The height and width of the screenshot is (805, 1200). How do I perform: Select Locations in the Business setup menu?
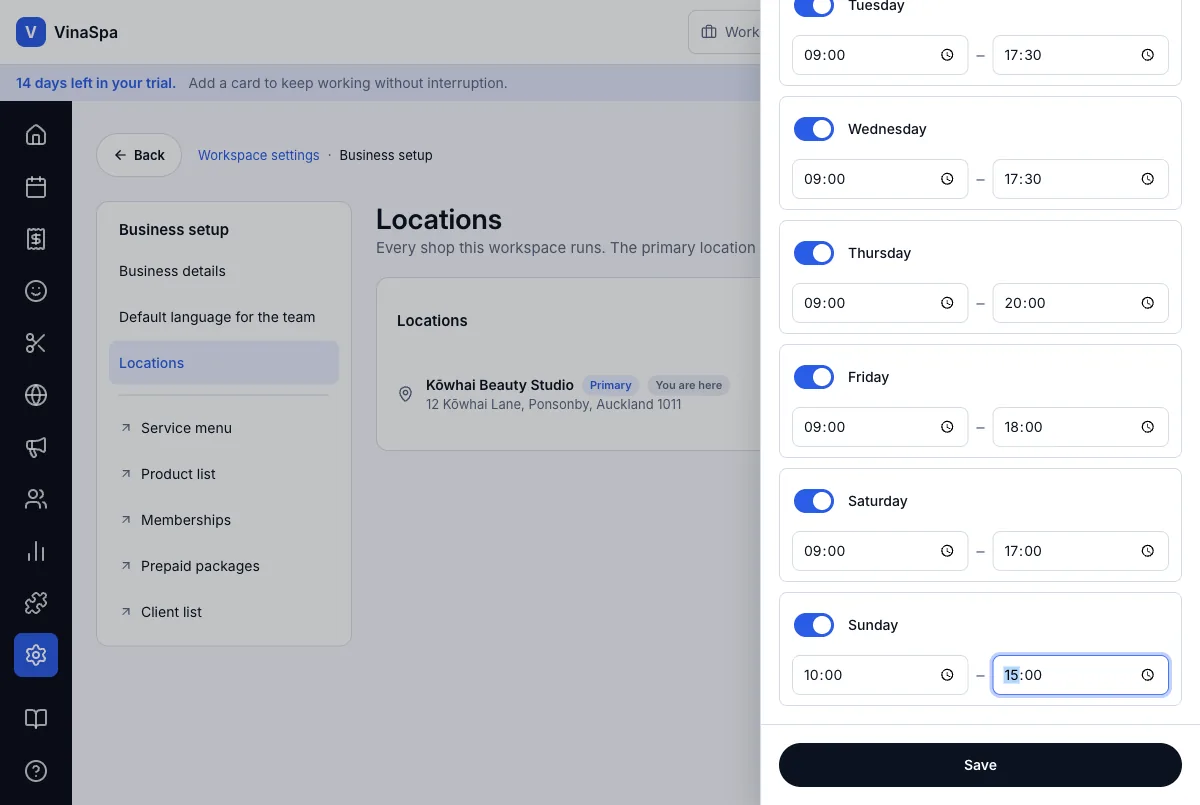224,363
